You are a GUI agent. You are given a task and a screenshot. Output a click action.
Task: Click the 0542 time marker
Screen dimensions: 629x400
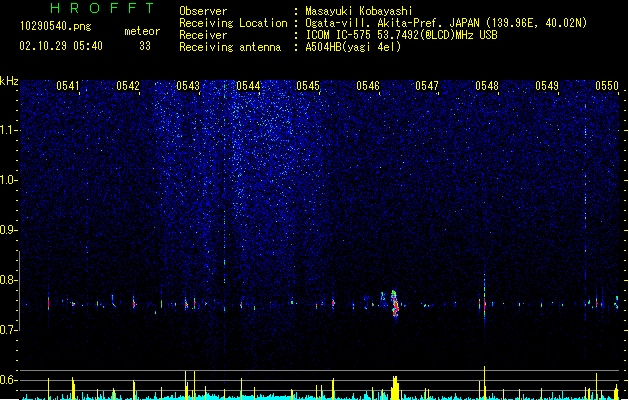click(128, 86)
